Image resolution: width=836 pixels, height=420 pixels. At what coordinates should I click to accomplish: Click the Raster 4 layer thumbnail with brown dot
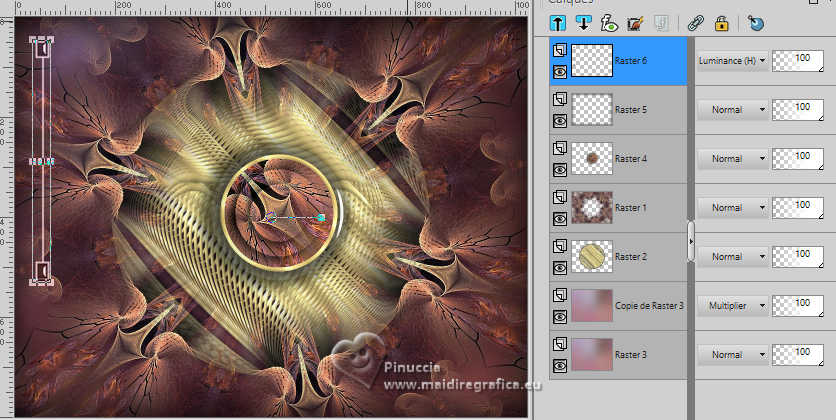pos(592,159)
